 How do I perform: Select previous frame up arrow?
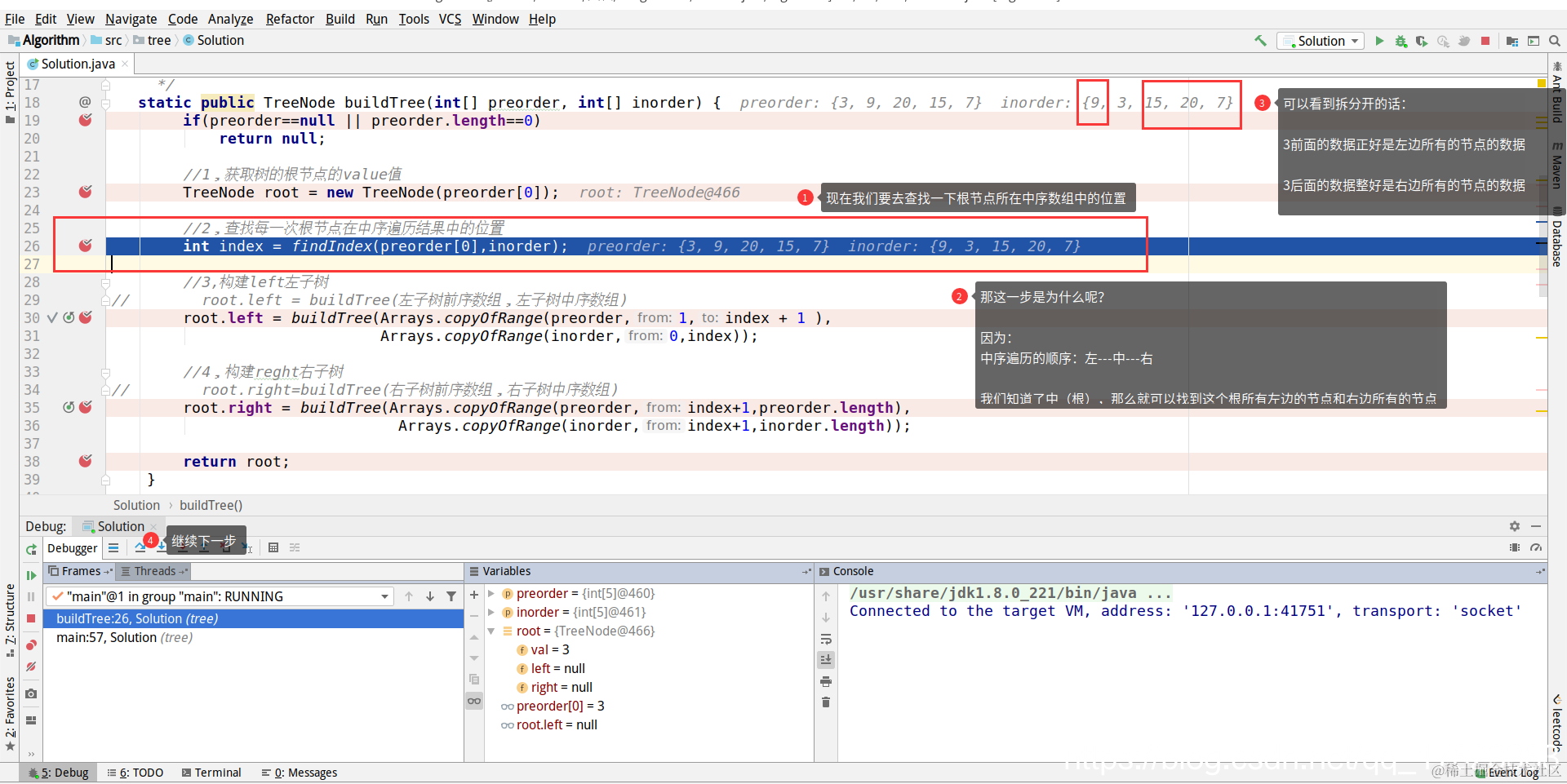coord(409,596)
